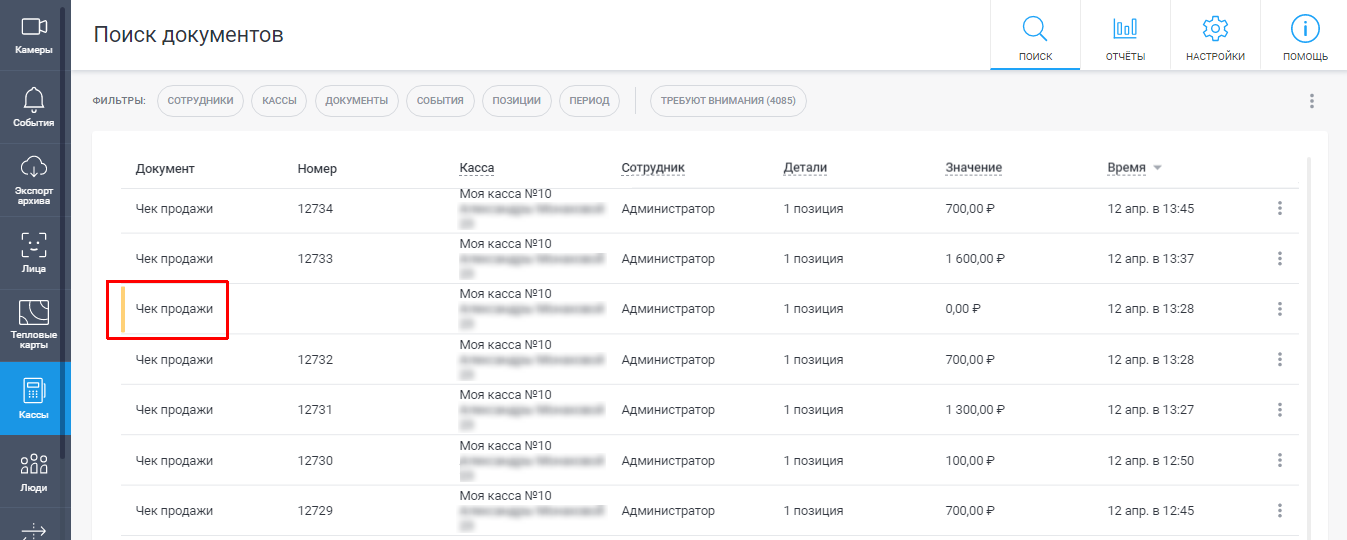The height and width of the screenshot is (540, 1347).
Task: Select receipt number 12733
Action: pyautogui.click(x=315, y=259)
